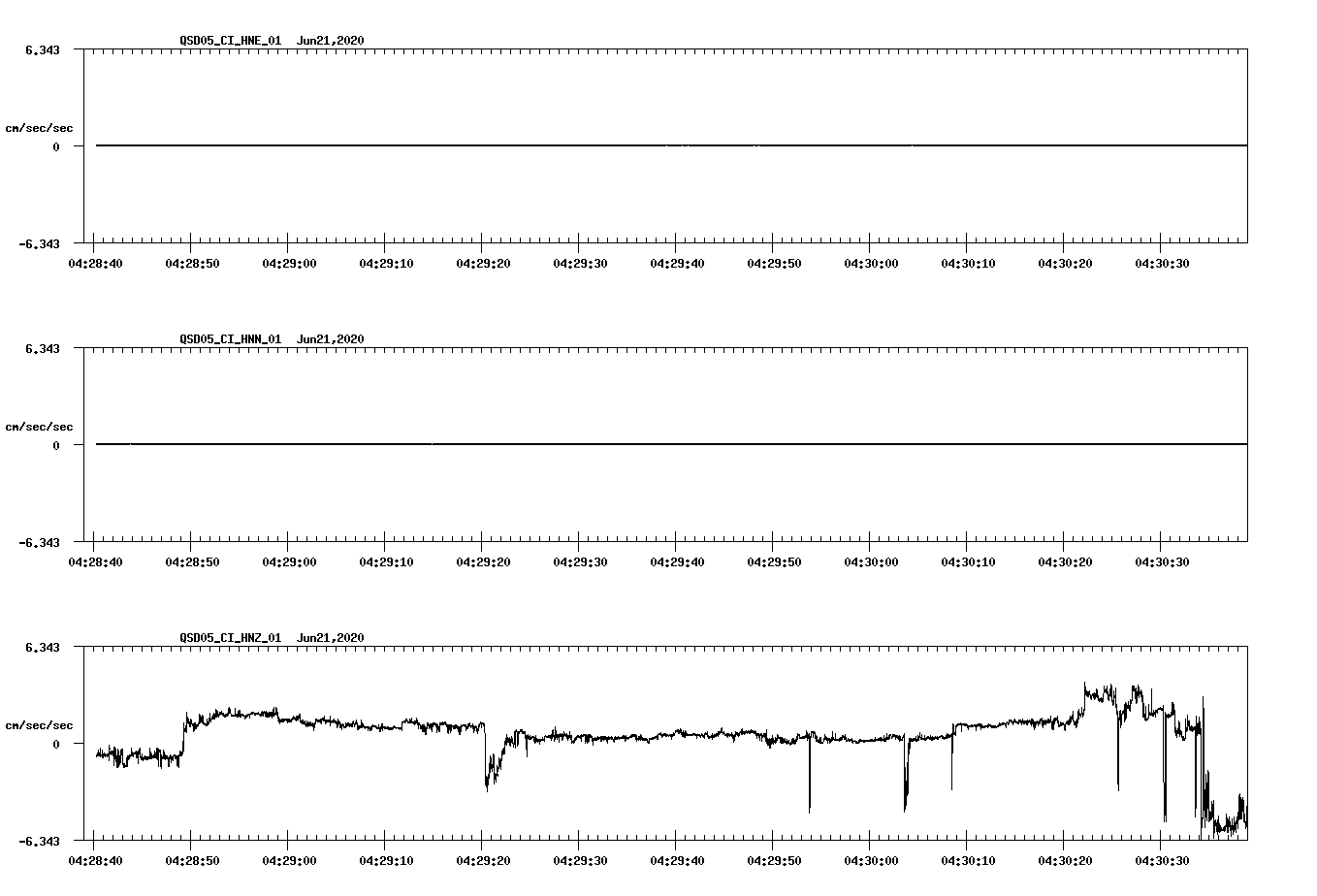1317x896 pixels.
Task: Click the 04:30:30 time label under HNZ plot
Action: tap(1162, 861)
